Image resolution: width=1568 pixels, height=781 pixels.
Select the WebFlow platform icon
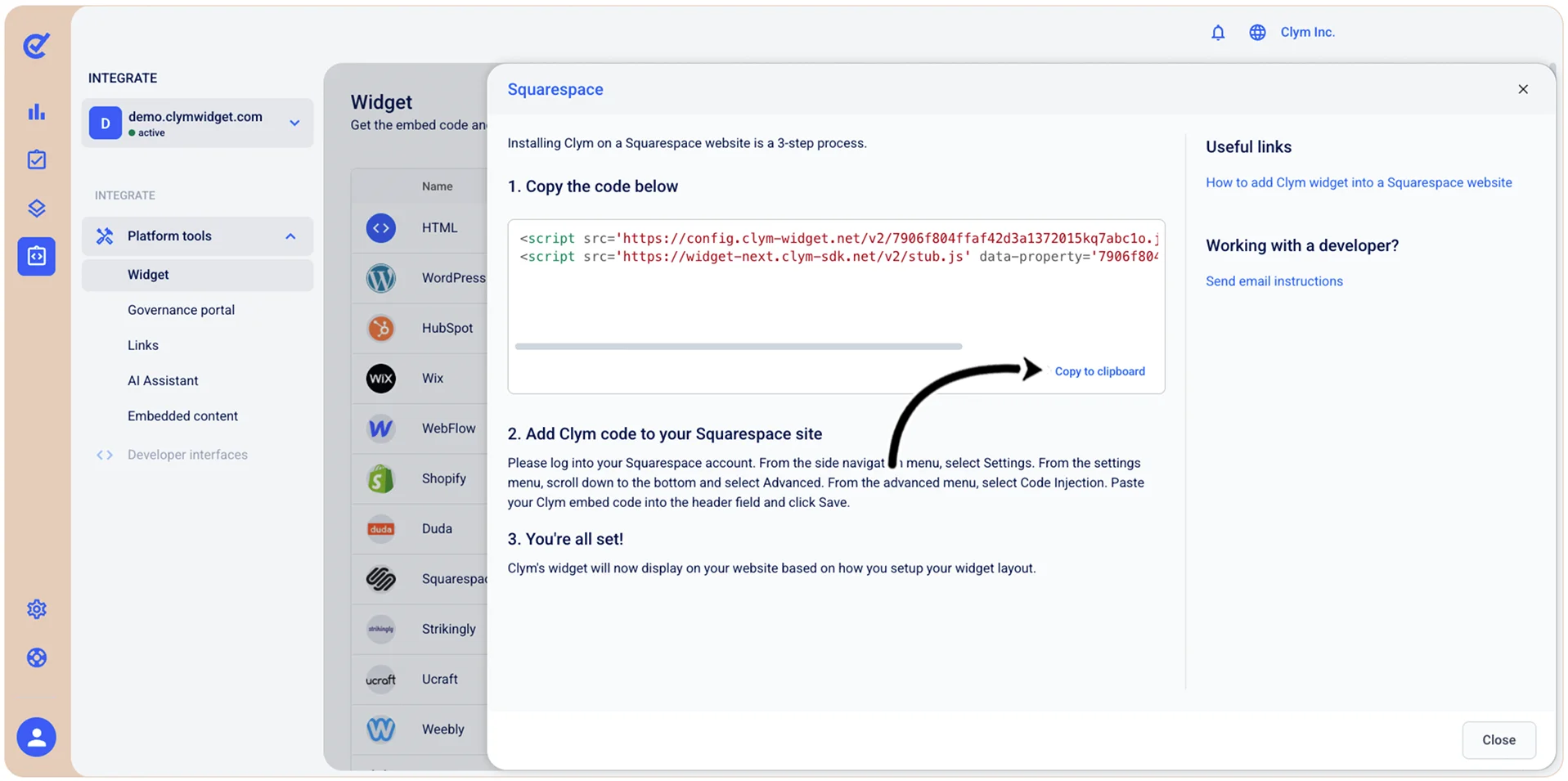coord(381,429)
